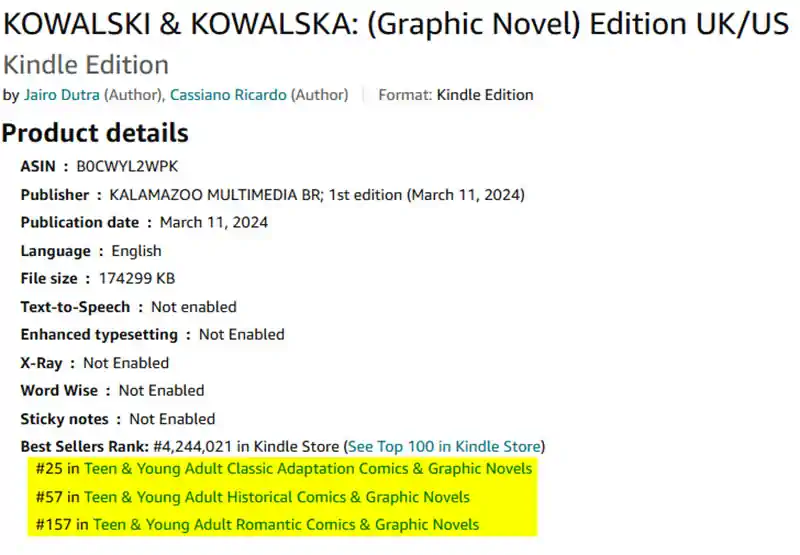Open Teen & Young Adult Historical Comics category
Screen dimensions: 800x555
(x=277, y=497)
